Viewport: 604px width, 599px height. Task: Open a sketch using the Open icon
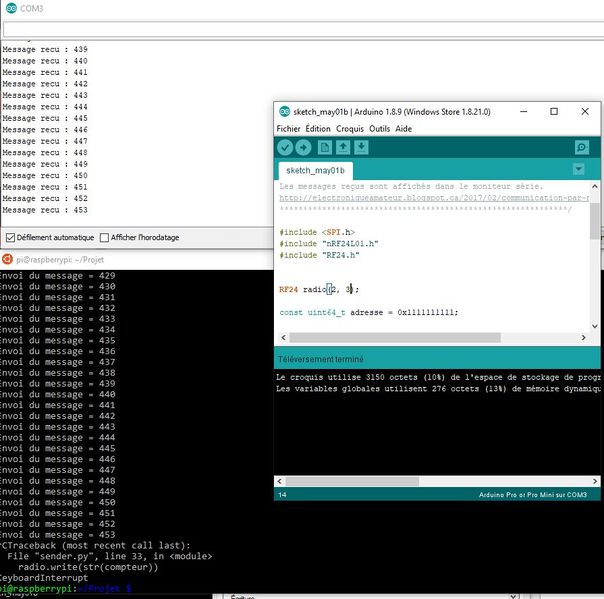click(343, 148)
